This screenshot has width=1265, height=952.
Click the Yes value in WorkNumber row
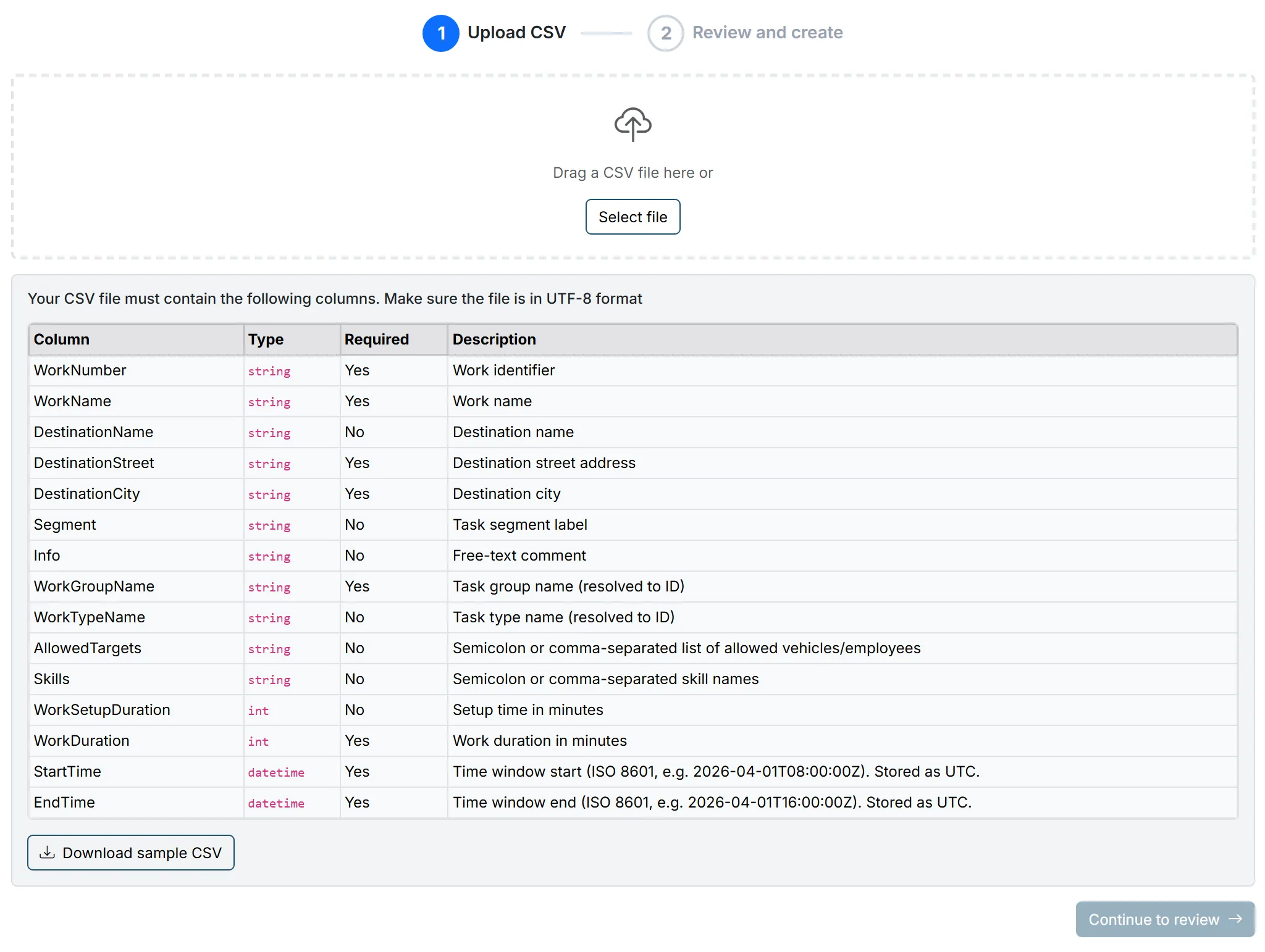[356, 370]
